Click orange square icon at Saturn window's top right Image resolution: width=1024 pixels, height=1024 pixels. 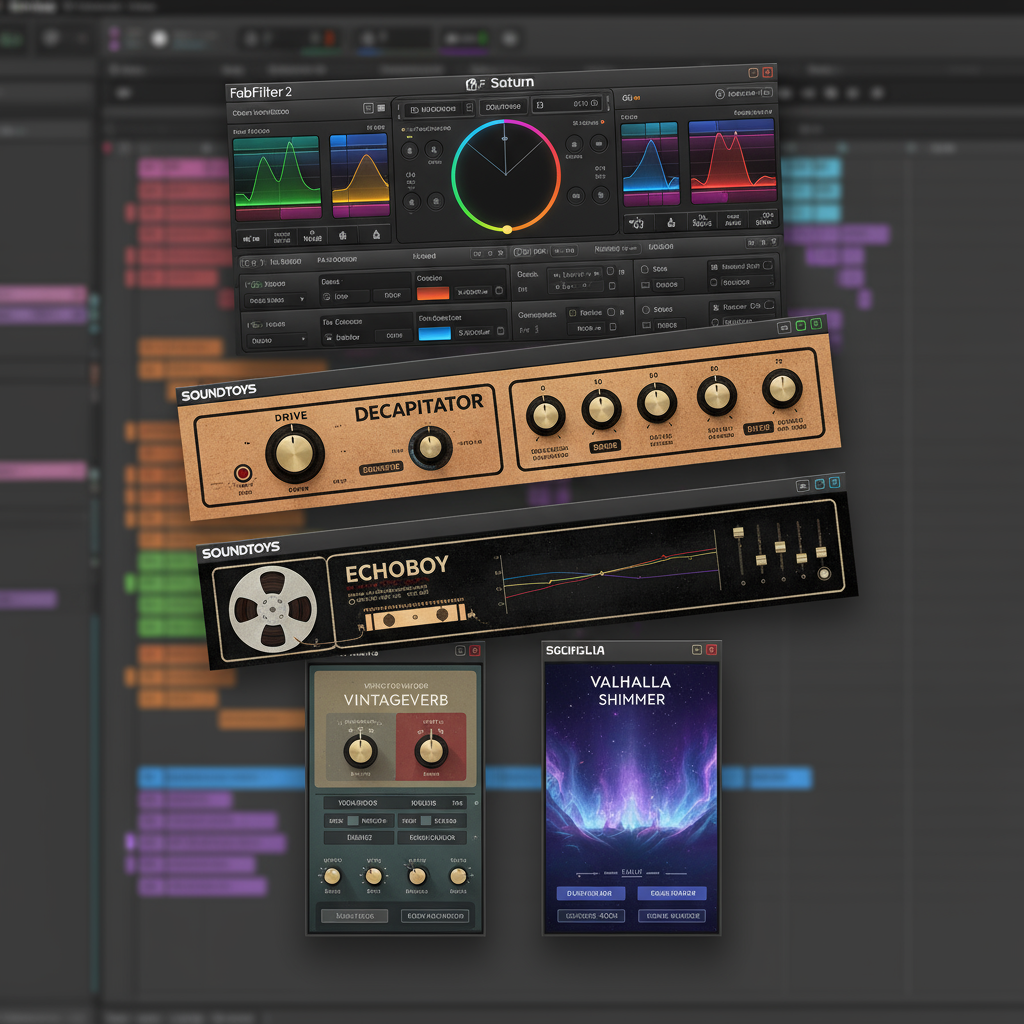pos(753,72)
